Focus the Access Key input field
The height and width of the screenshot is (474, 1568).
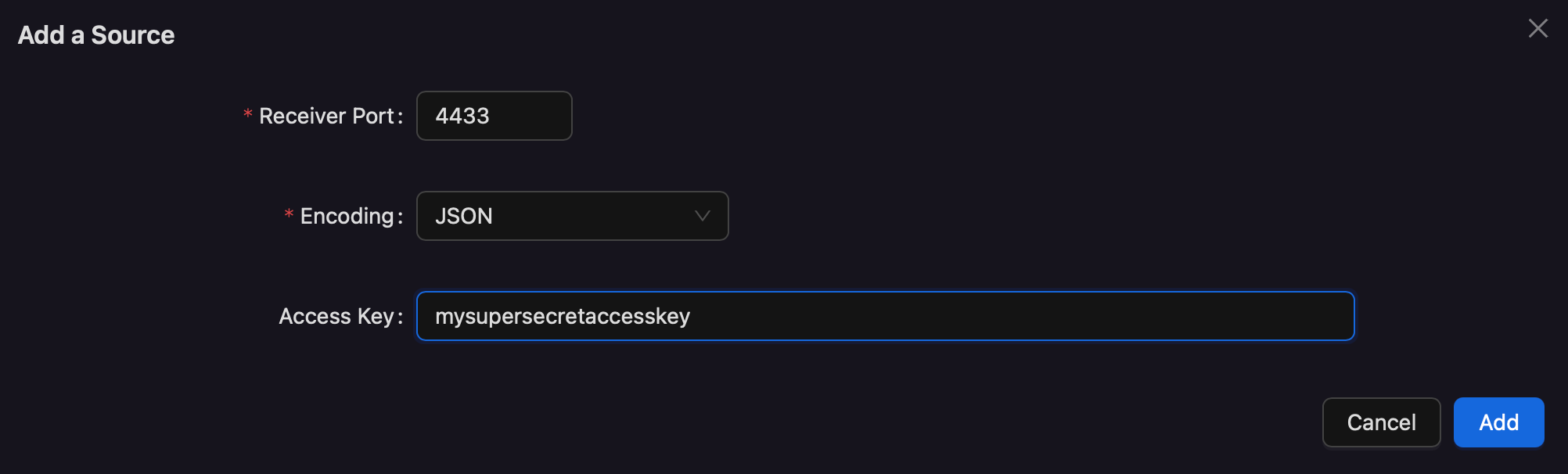[x=885, y=316]
